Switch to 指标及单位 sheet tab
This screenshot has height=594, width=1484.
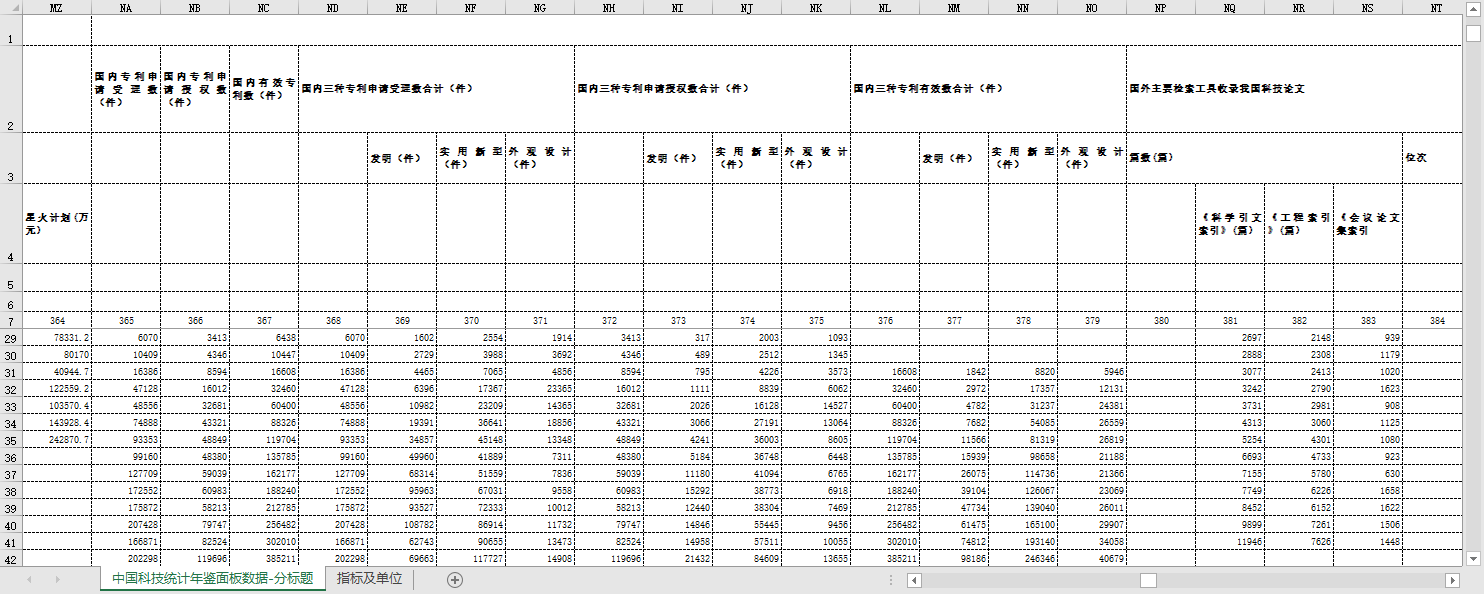click(x=369, y=579)
